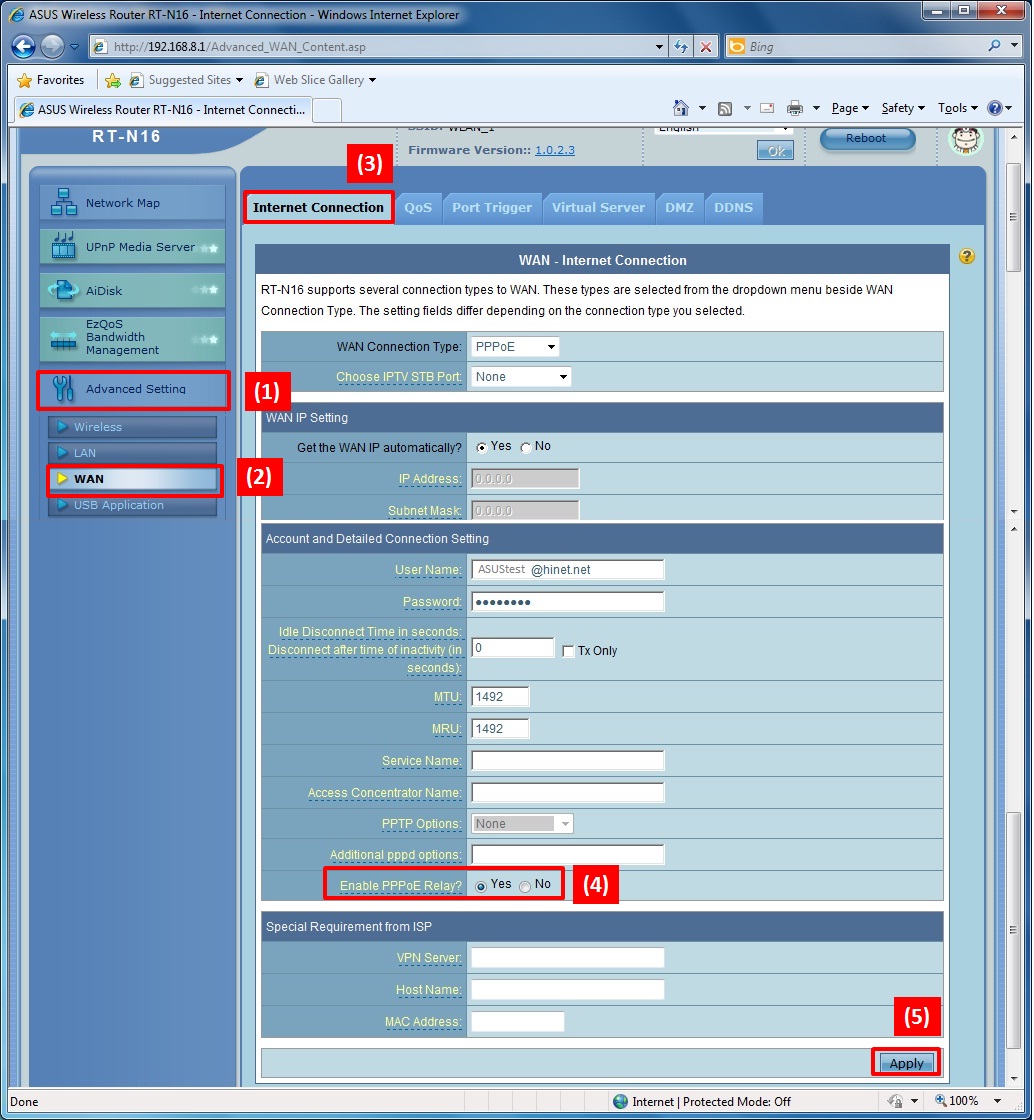Open the PPTP Options dropdown
This screenshot has height=1120, width=1034.
coord(522,824)
